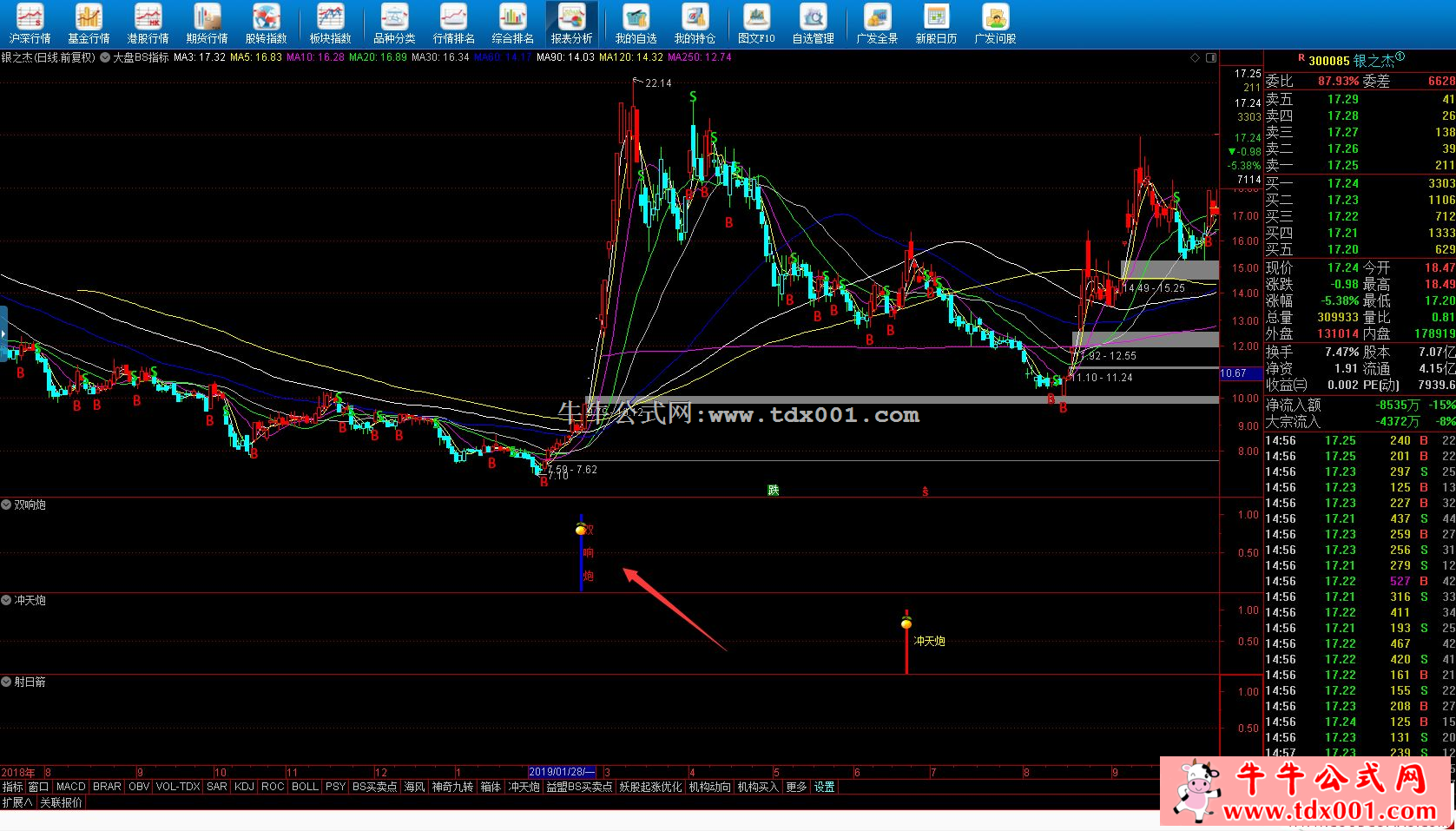Open the 板块指数 sector index icon

coord(331,23)
